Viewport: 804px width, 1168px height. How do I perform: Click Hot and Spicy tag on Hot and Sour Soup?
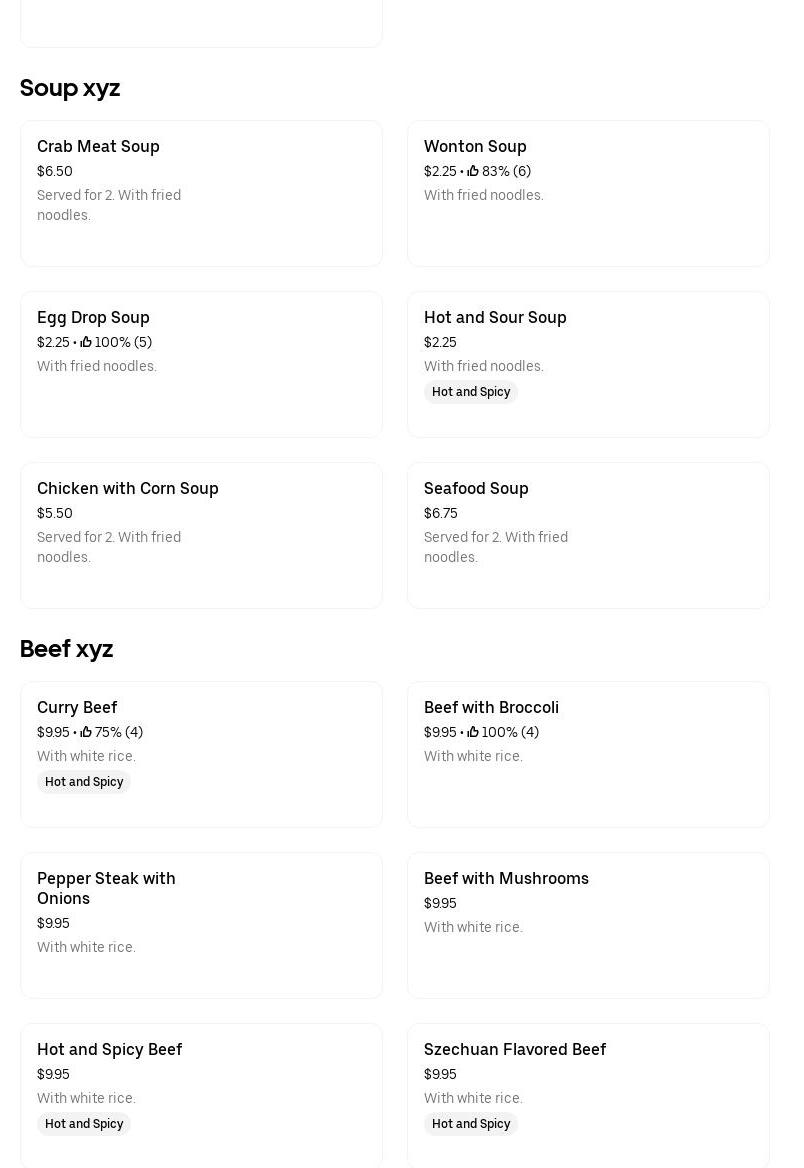(471, 392)
